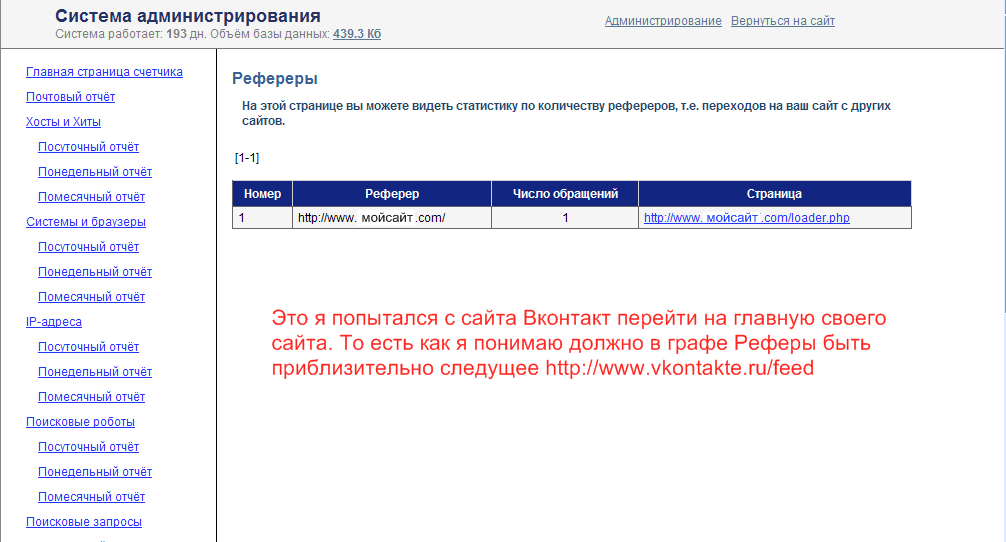This screenshot has height=542, width=1006.
Task: Select the Системы и браузеры section
Action: pos(85,222)
